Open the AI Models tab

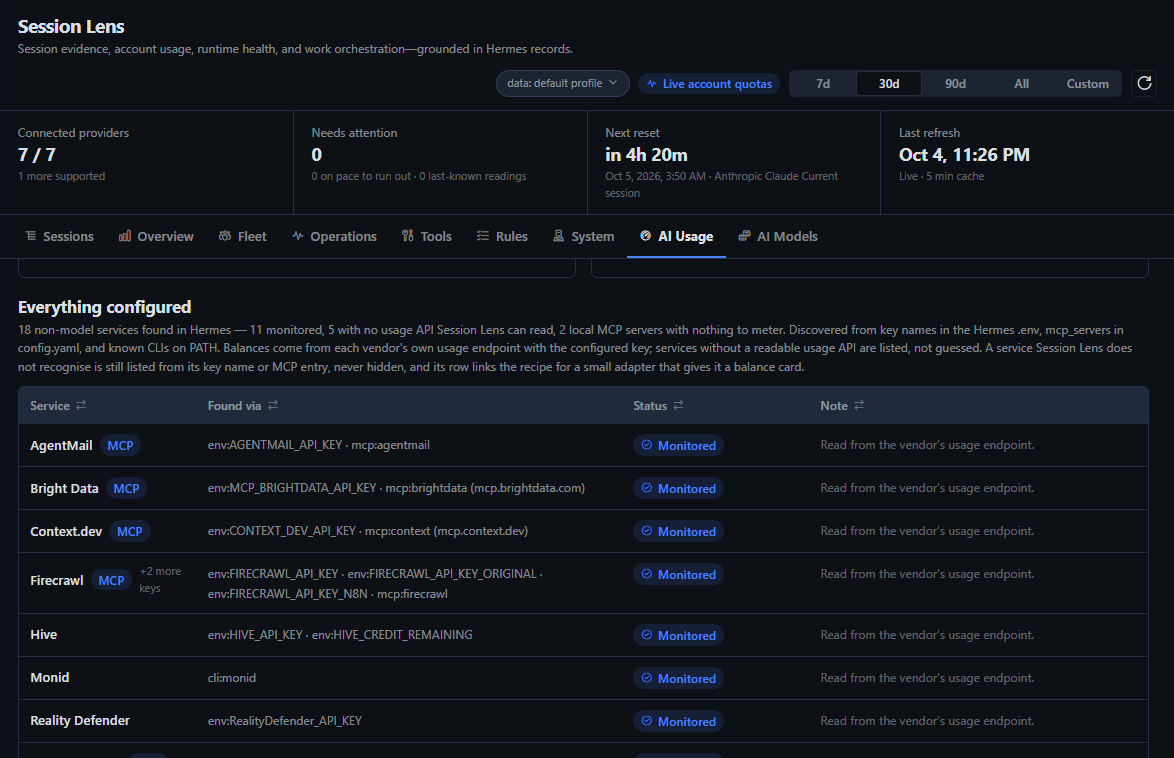[778, 237]
